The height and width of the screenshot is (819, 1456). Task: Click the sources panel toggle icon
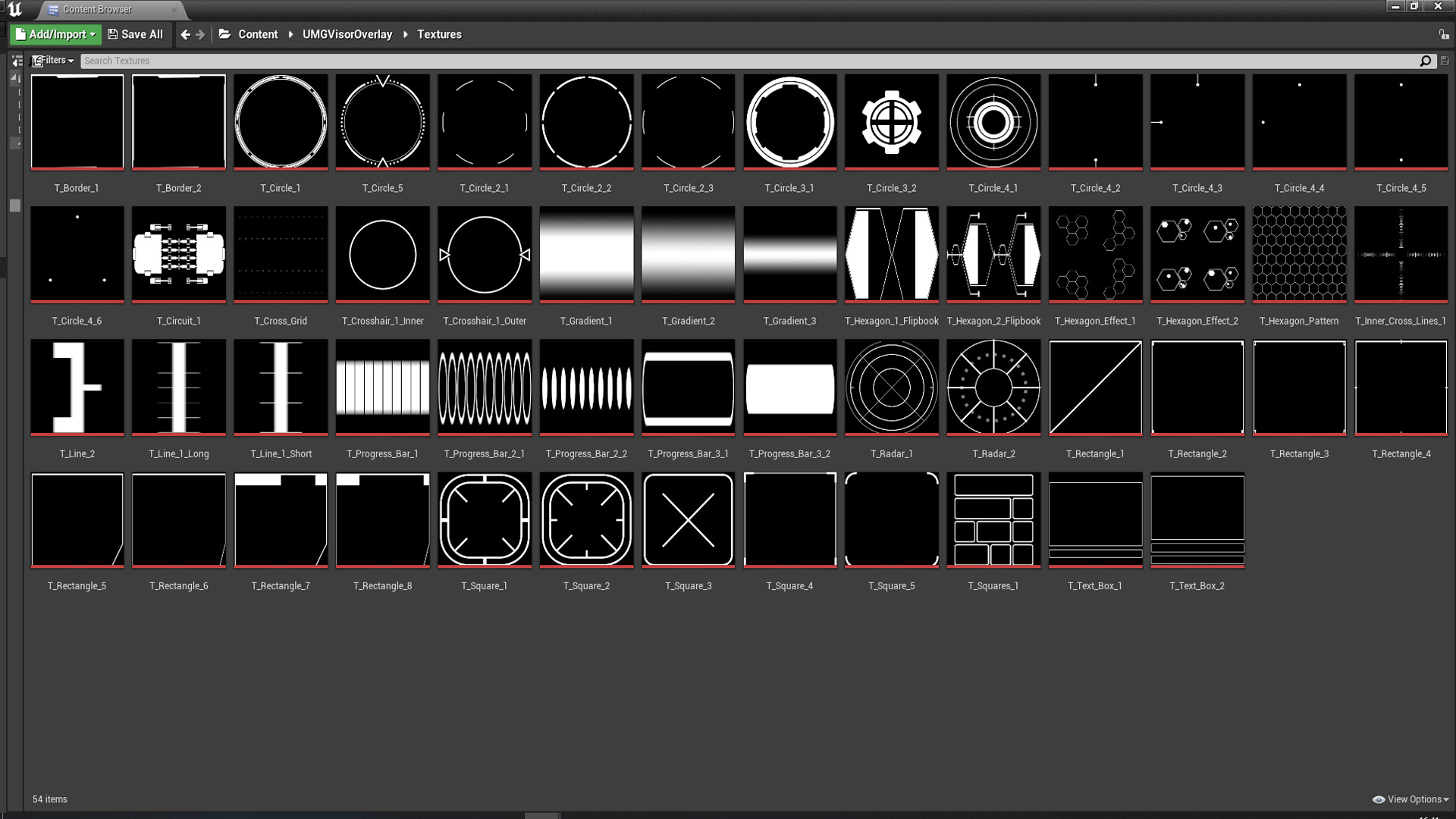click(x=15, y=61)
